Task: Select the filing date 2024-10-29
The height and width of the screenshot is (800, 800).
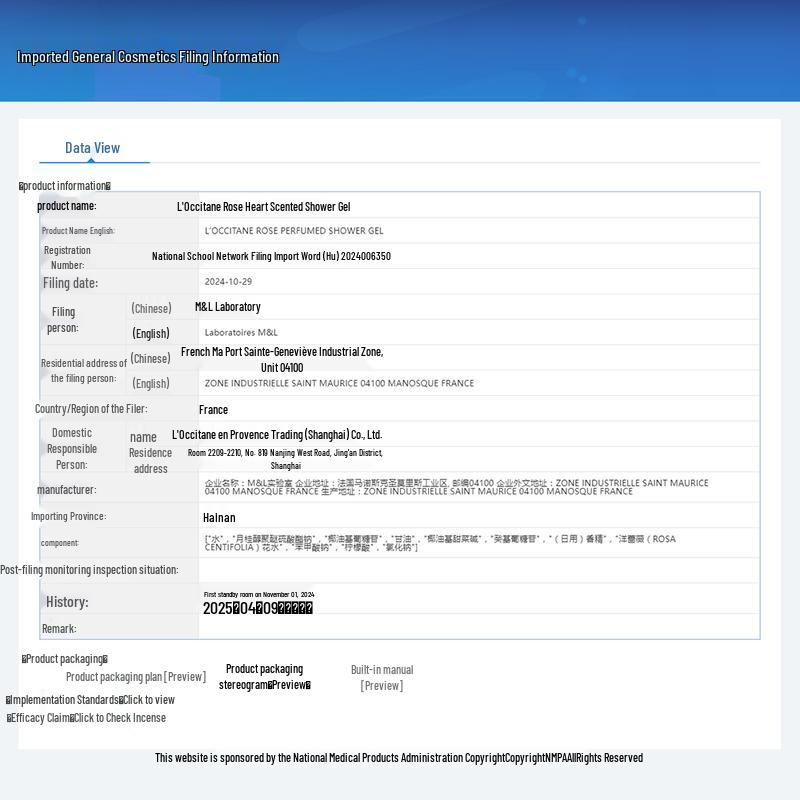Action: (228, 282)
